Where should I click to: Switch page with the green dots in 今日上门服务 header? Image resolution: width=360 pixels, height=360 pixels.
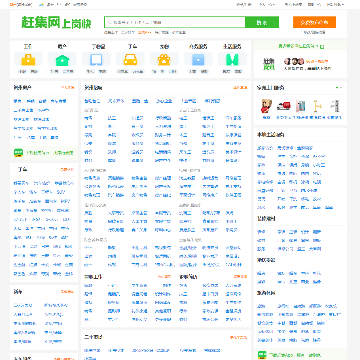pyautogui.click(x=338, y=88)
